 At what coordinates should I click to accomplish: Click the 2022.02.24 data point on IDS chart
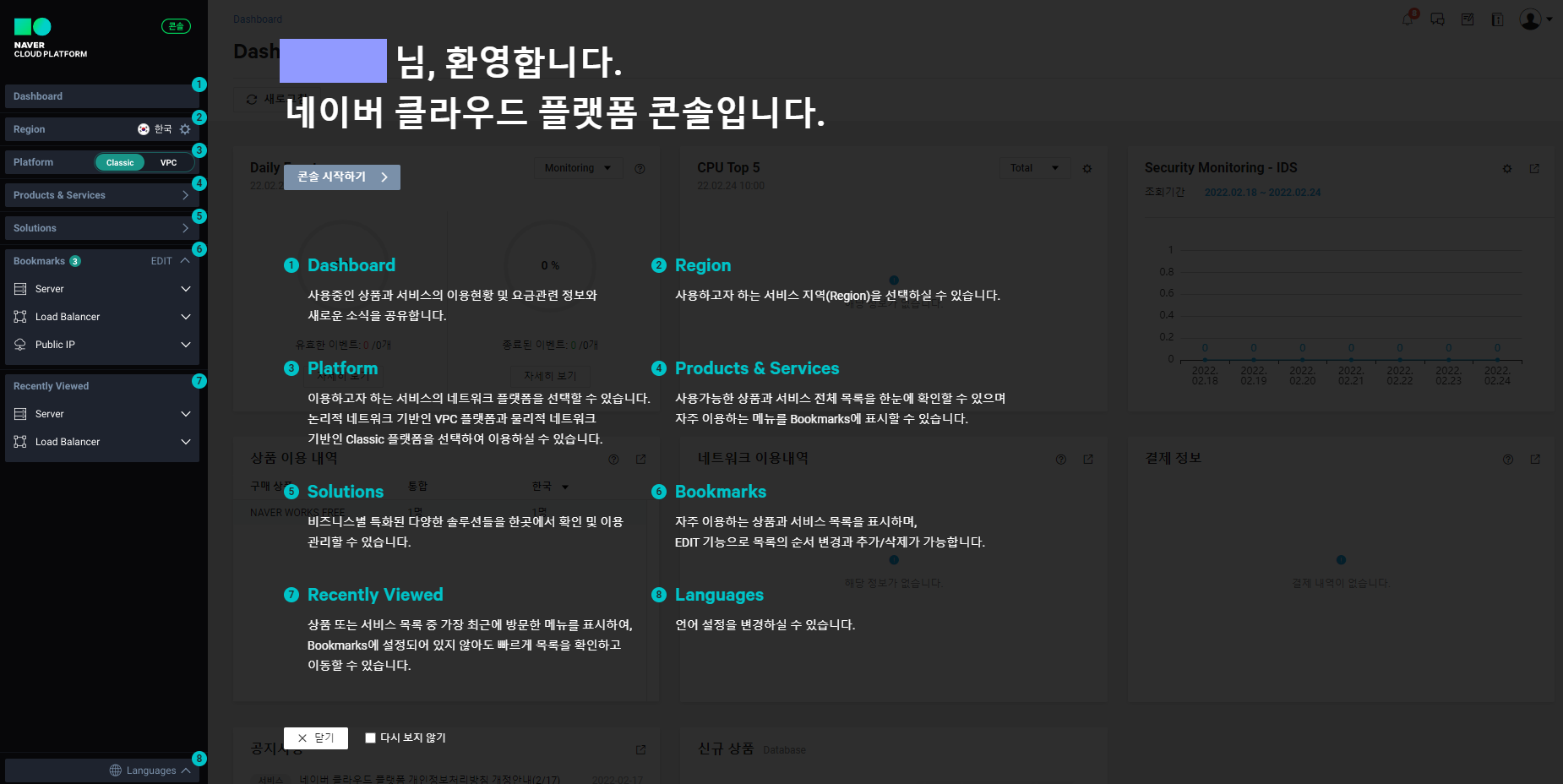coord(1497,359)
